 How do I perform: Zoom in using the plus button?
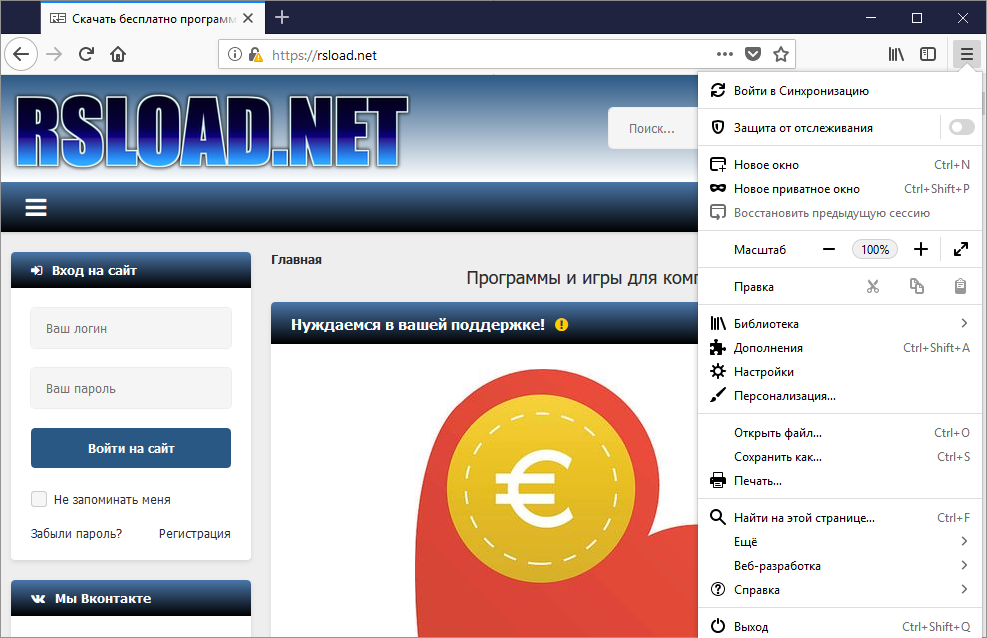pos(921,250)
